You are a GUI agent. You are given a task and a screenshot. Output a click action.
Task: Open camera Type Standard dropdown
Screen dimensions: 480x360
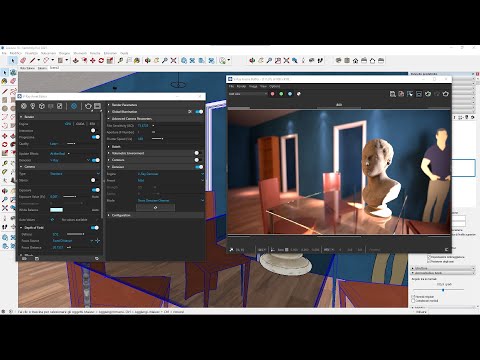pos(75,174)
